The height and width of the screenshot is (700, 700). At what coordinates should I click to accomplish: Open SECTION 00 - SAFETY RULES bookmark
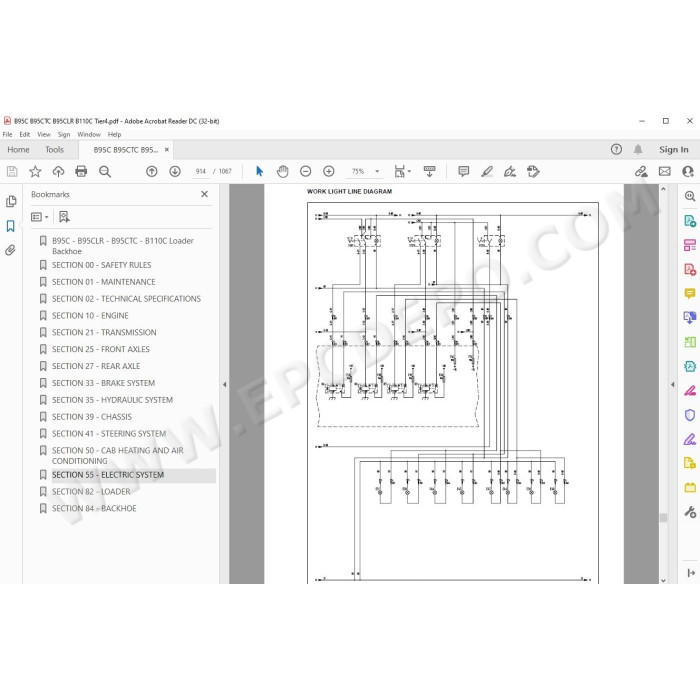click(101, 265)
